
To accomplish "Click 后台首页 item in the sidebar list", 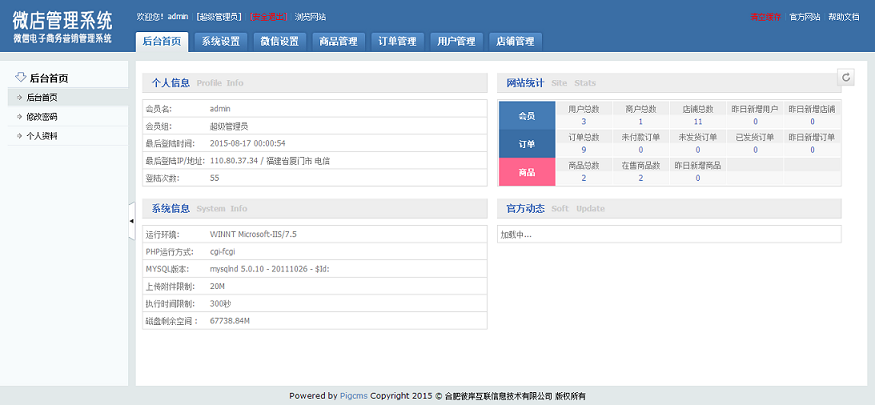I will [x=42, y=97].
